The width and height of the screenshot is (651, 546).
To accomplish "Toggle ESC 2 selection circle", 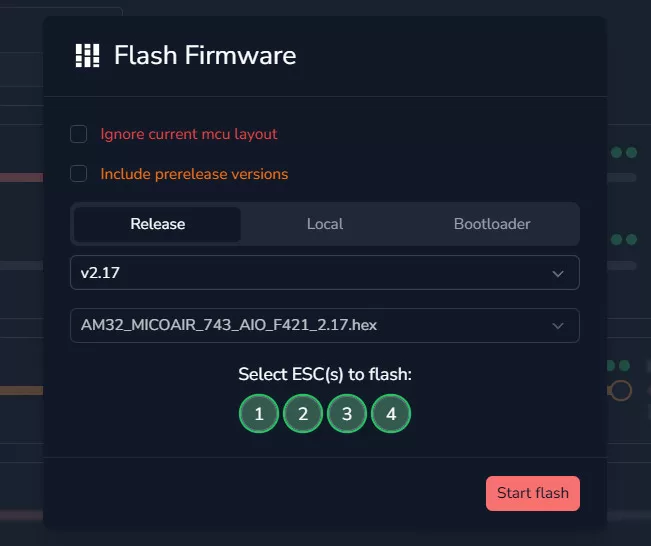I will 303,413.
